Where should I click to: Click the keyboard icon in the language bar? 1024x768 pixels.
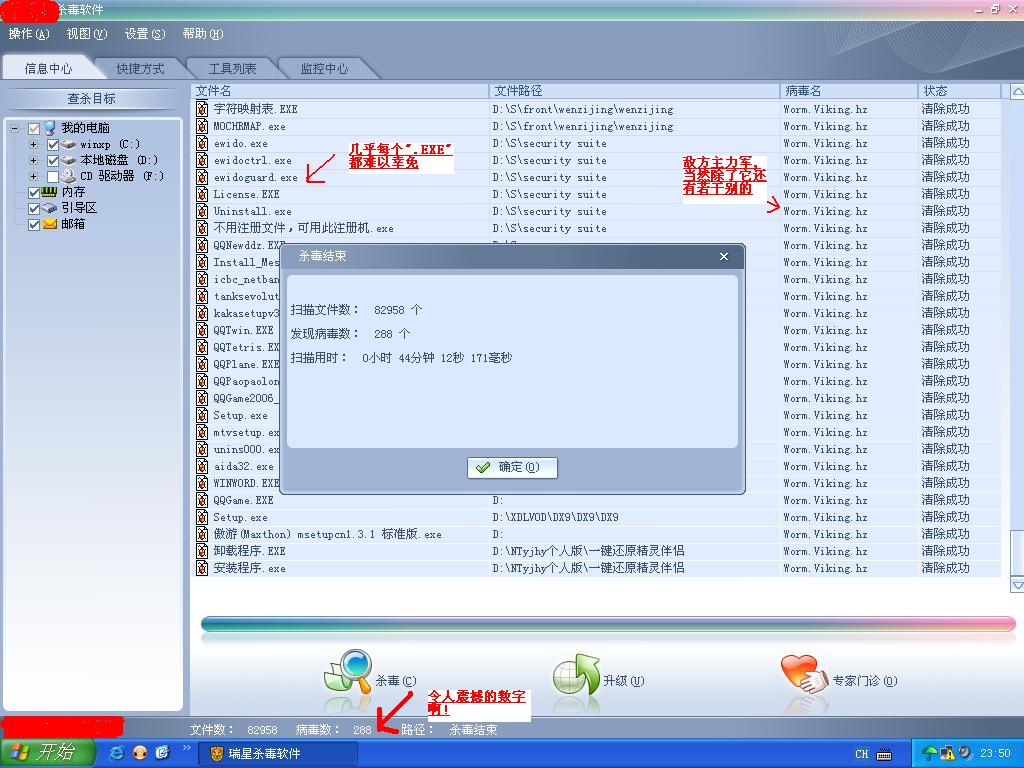coord(884,754)
